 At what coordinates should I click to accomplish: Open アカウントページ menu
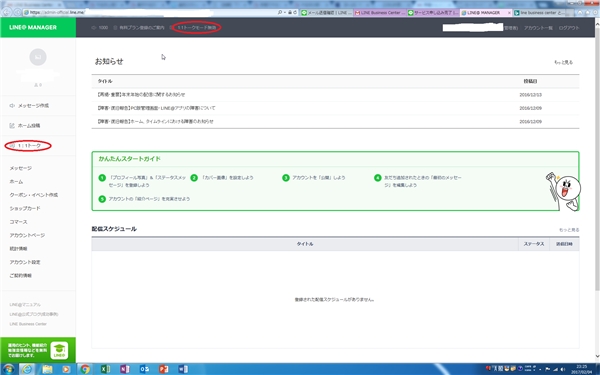27,235
